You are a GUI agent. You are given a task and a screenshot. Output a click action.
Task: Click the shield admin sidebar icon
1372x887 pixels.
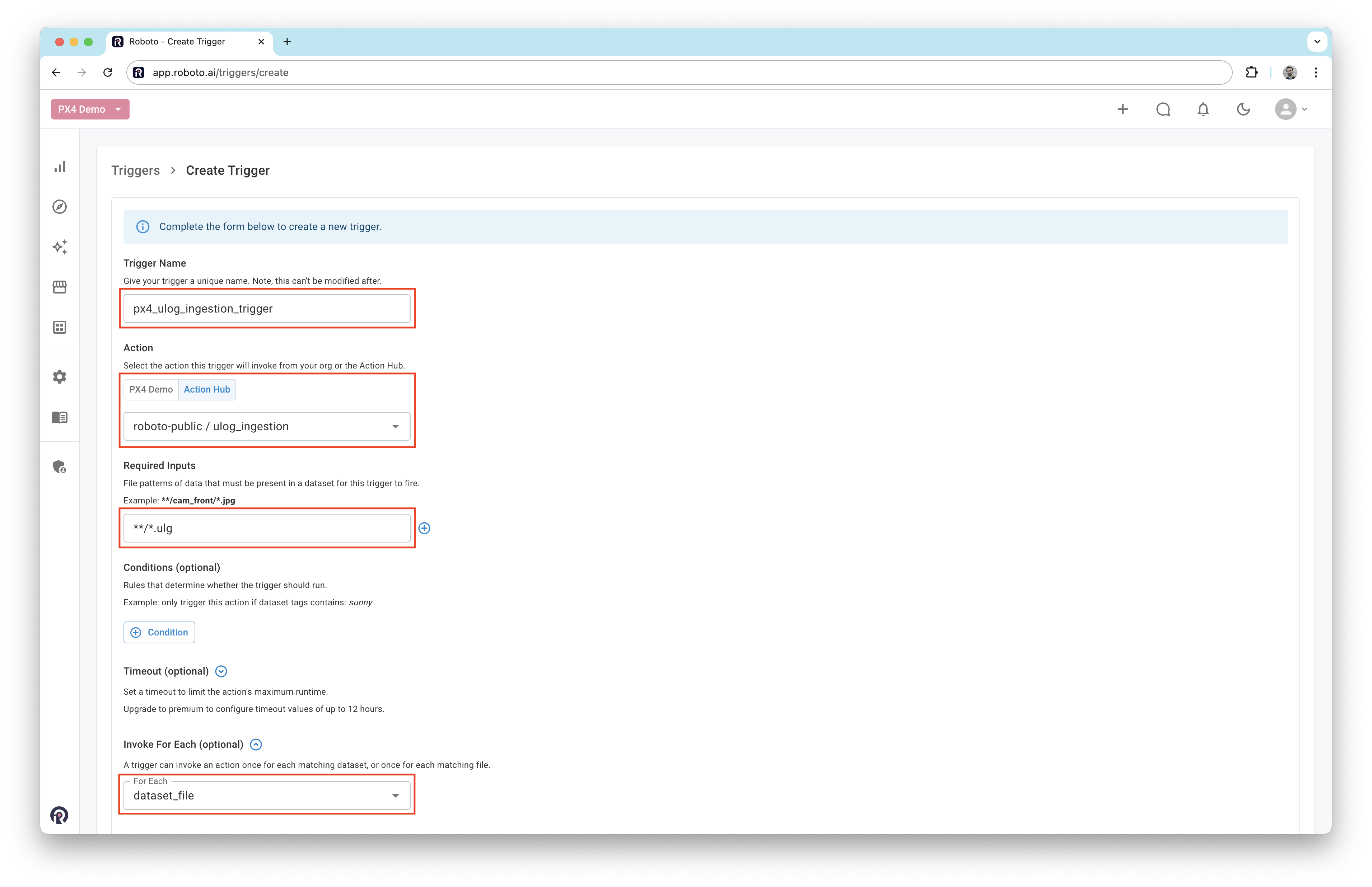coord(60,466)
